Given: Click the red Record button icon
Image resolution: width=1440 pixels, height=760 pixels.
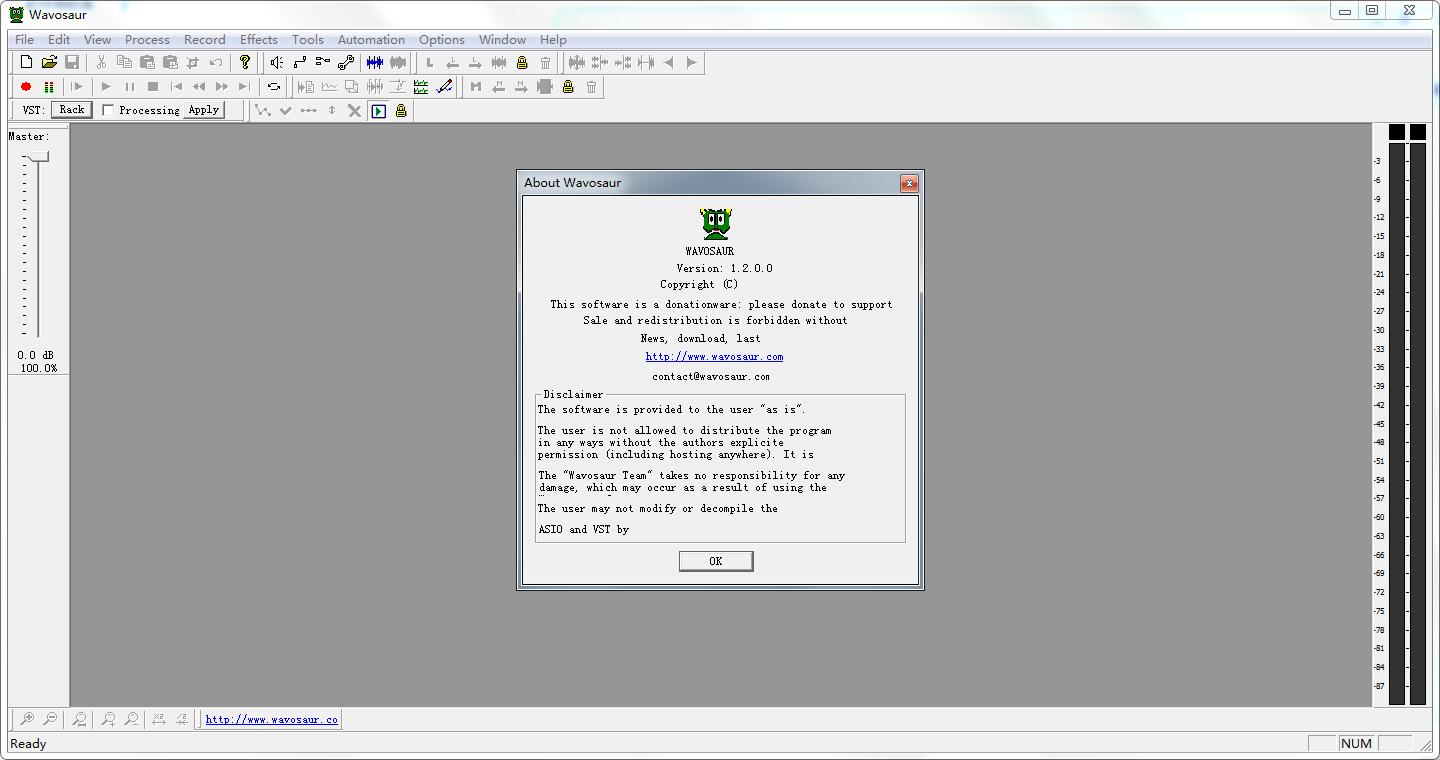Looking at the screenshot, I should 26,87.
